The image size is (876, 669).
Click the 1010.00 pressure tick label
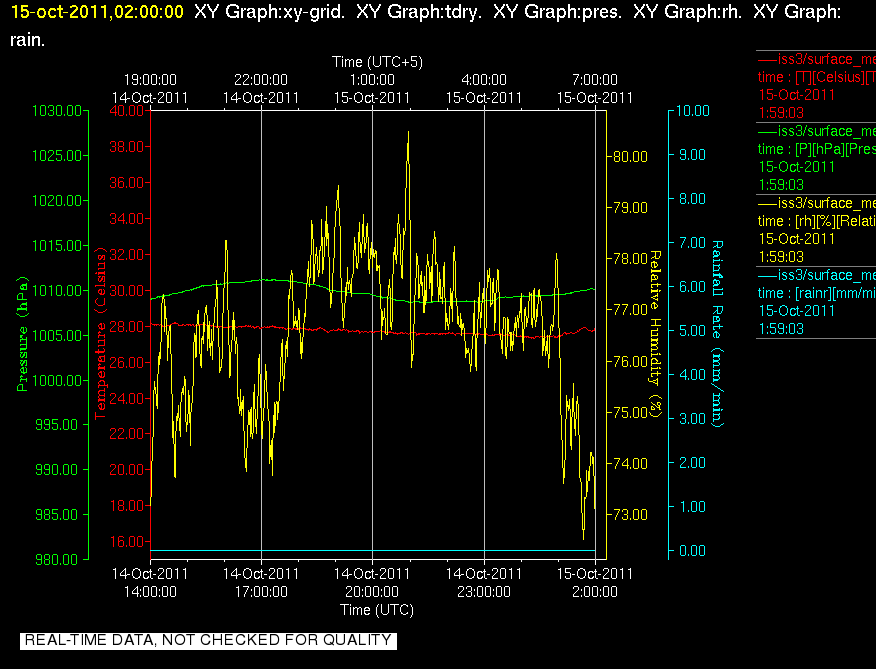(x=57, y=290)
